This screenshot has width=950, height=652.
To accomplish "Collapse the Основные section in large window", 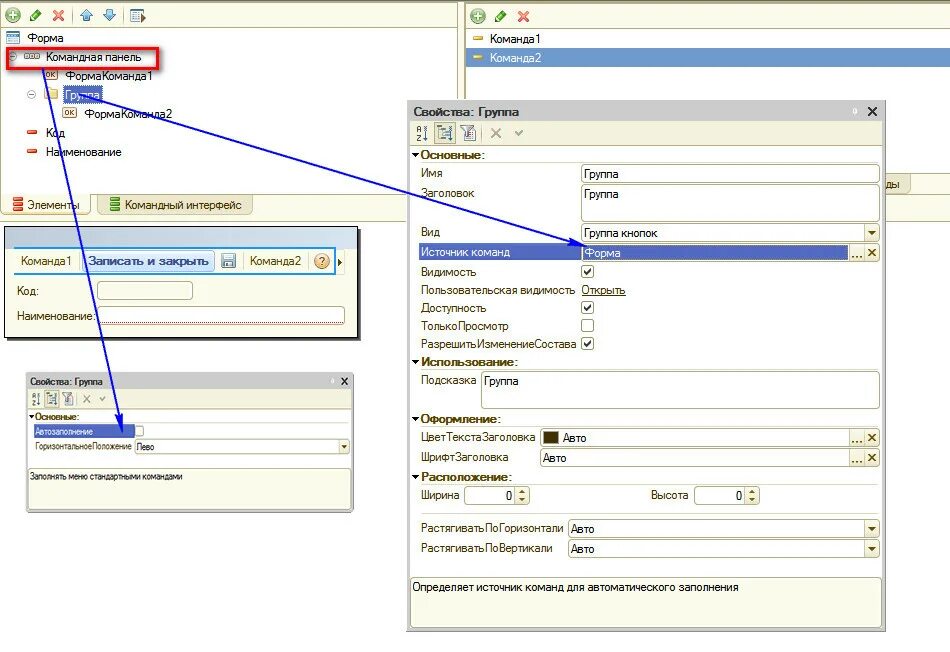I will click(x=416, y=155).
